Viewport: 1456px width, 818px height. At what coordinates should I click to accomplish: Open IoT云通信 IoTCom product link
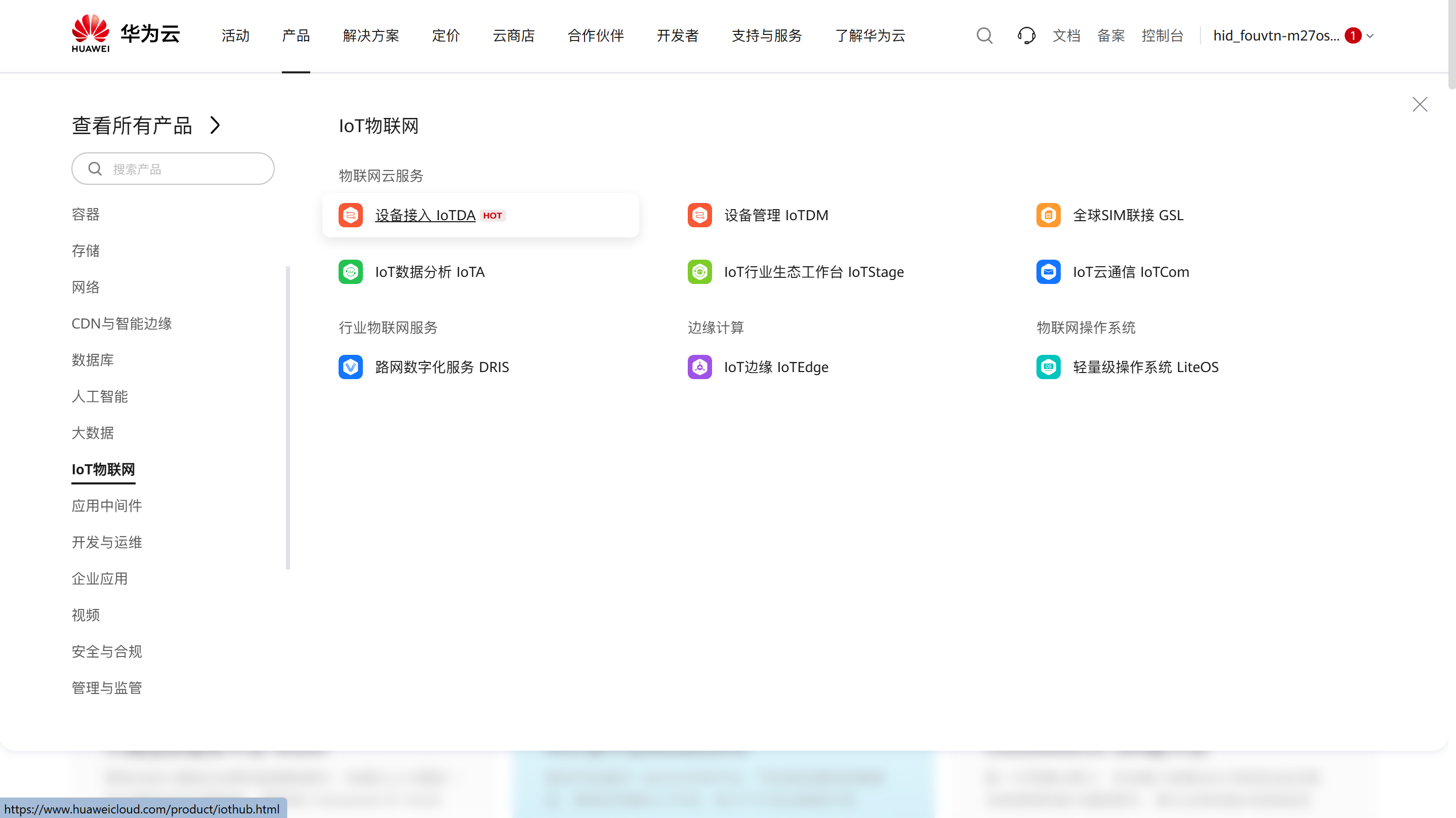(1131, 272)
